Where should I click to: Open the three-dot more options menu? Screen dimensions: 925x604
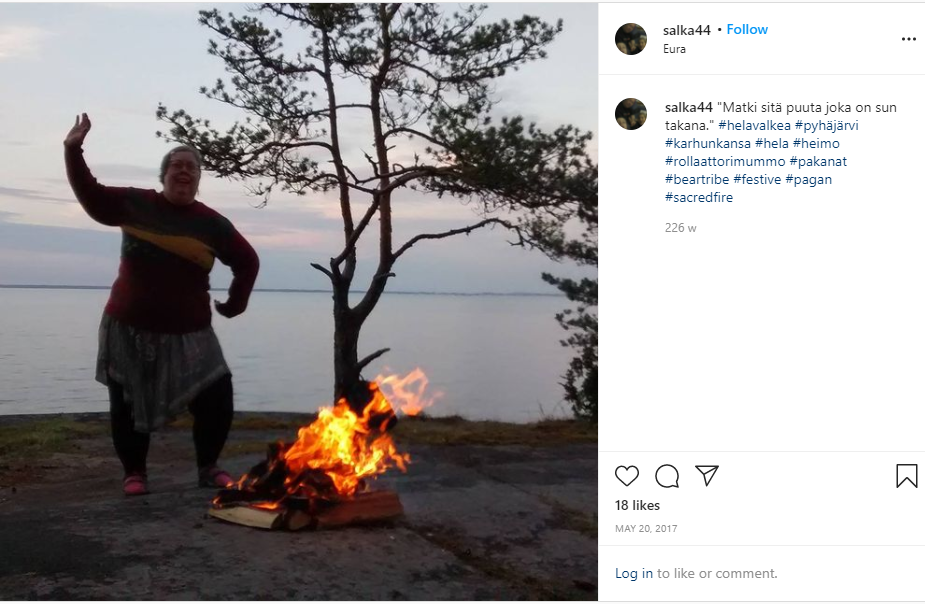pos(908,39)
